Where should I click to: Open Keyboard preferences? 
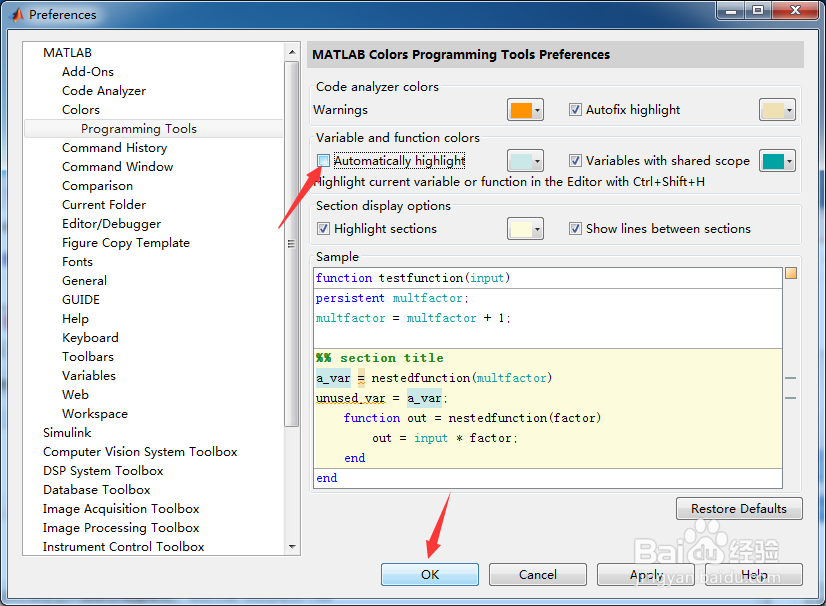(90, 338)
